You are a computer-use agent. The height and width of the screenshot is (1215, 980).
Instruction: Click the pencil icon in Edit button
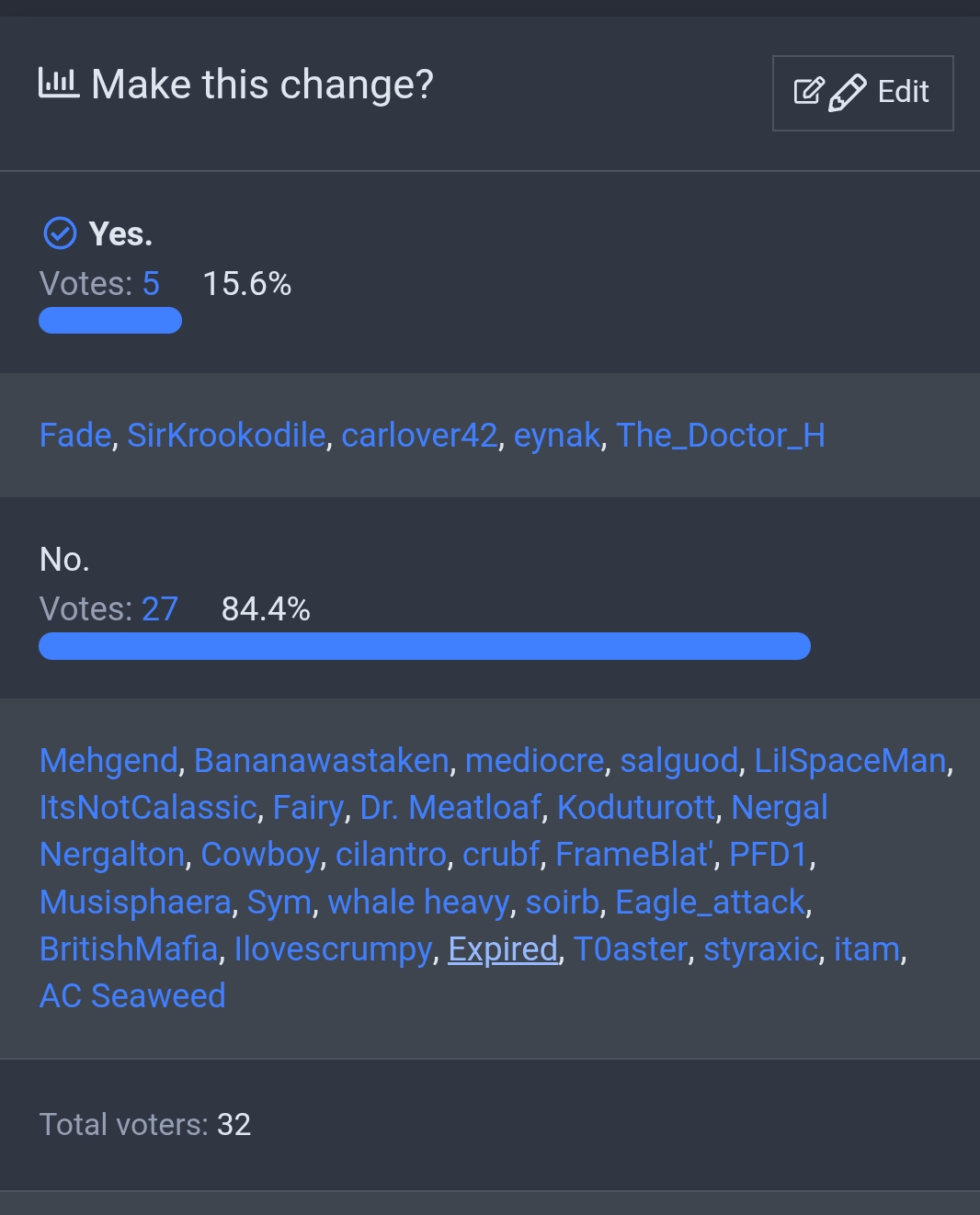click(x=847, y=93)
